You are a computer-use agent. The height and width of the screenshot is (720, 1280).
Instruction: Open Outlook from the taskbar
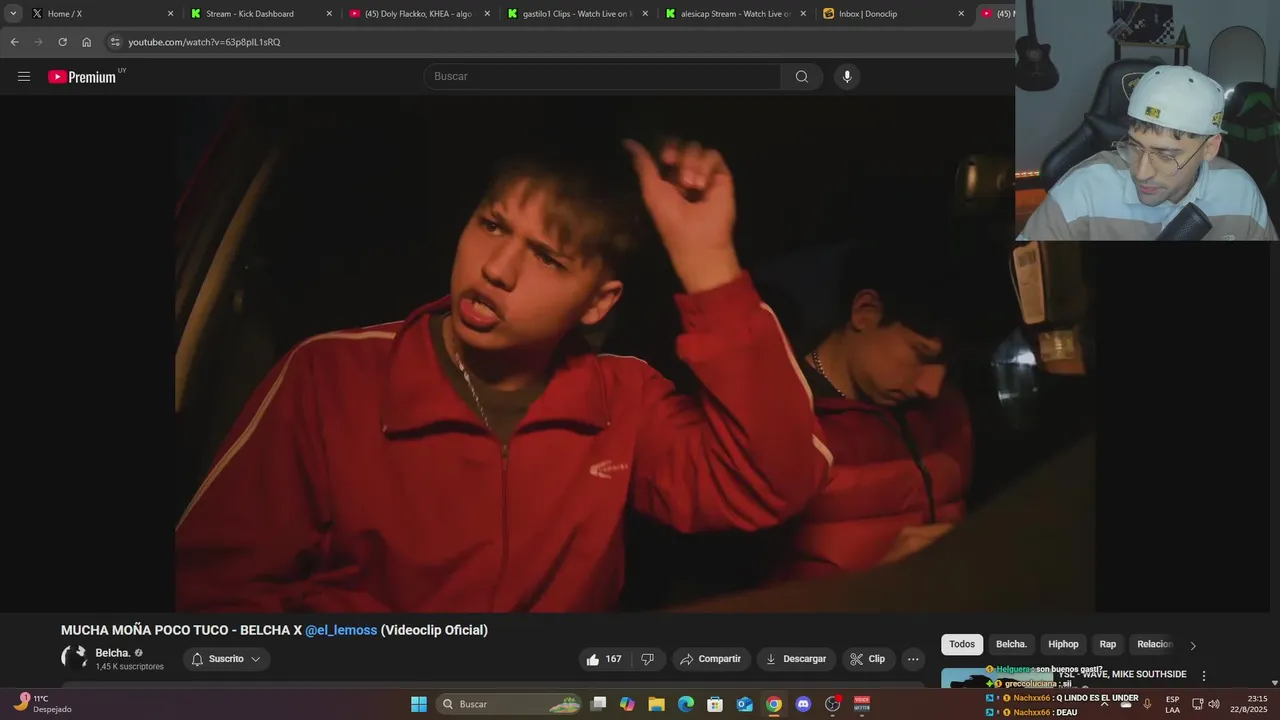745,704
